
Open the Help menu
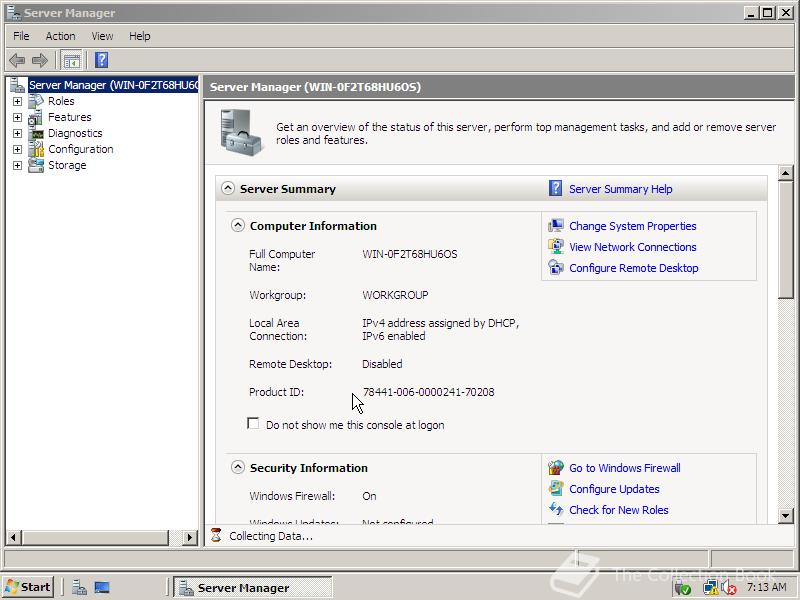tap(139, 36)
